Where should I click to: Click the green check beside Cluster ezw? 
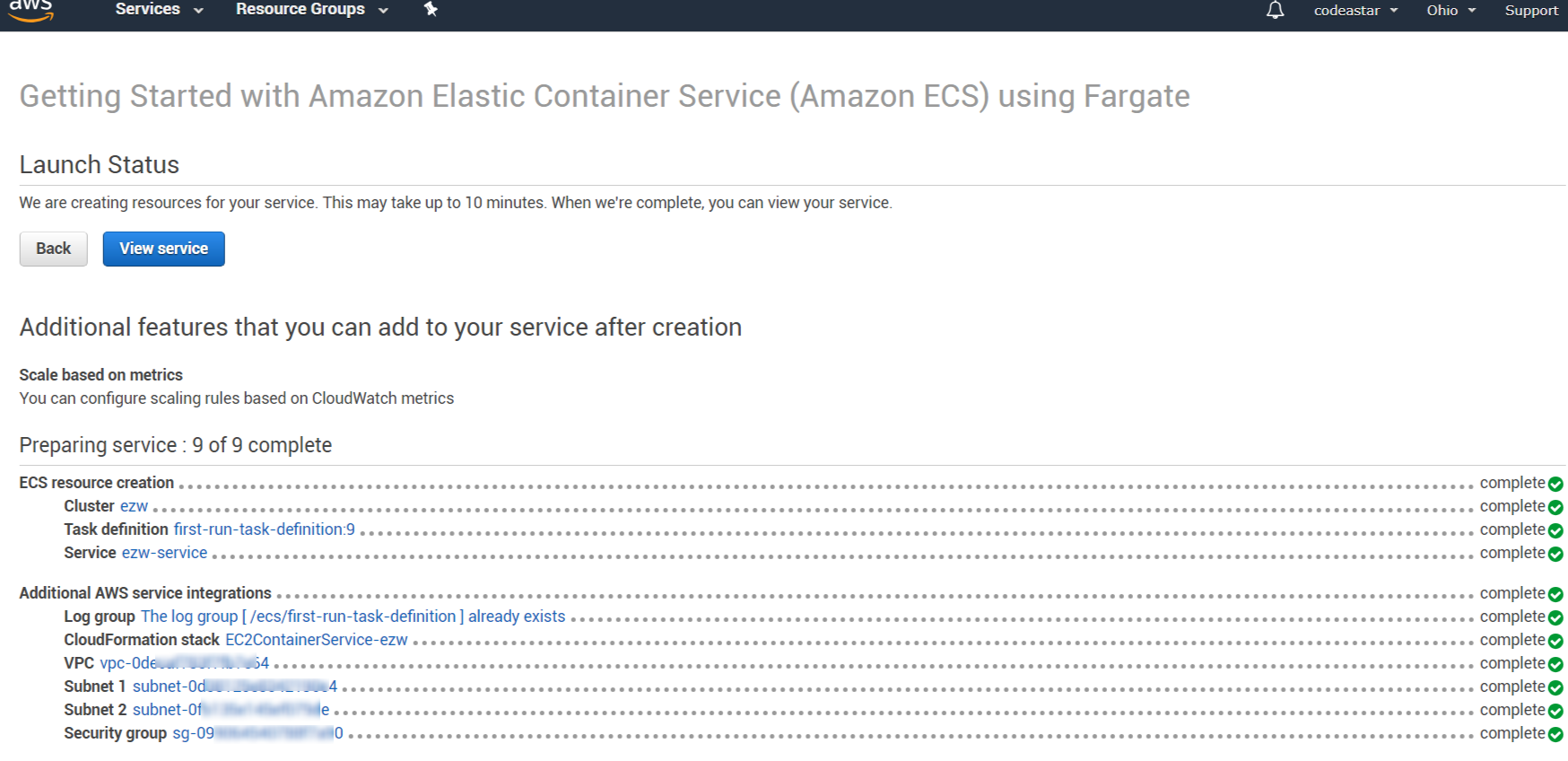1555,508
